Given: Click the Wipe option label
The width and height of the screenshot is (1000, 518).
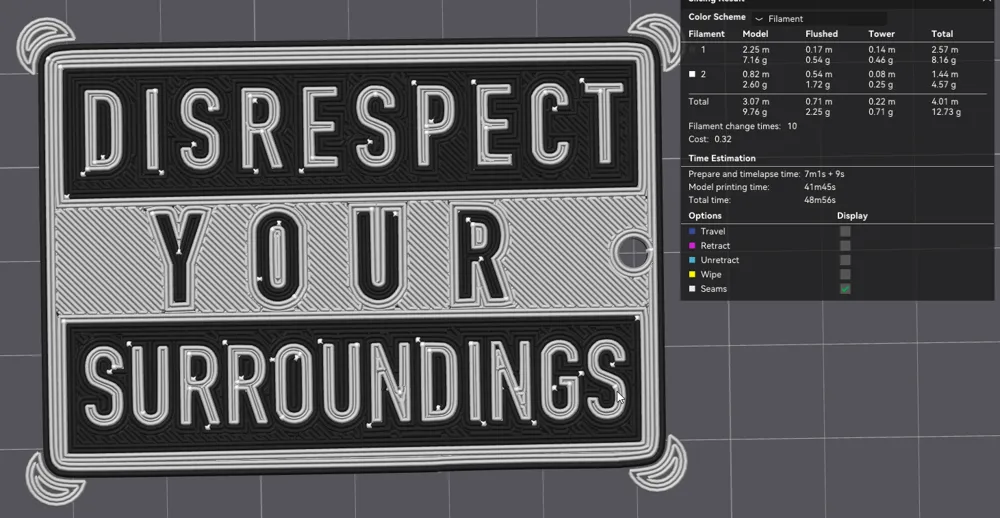Looking at the screenshot, I should pos(711,274).
